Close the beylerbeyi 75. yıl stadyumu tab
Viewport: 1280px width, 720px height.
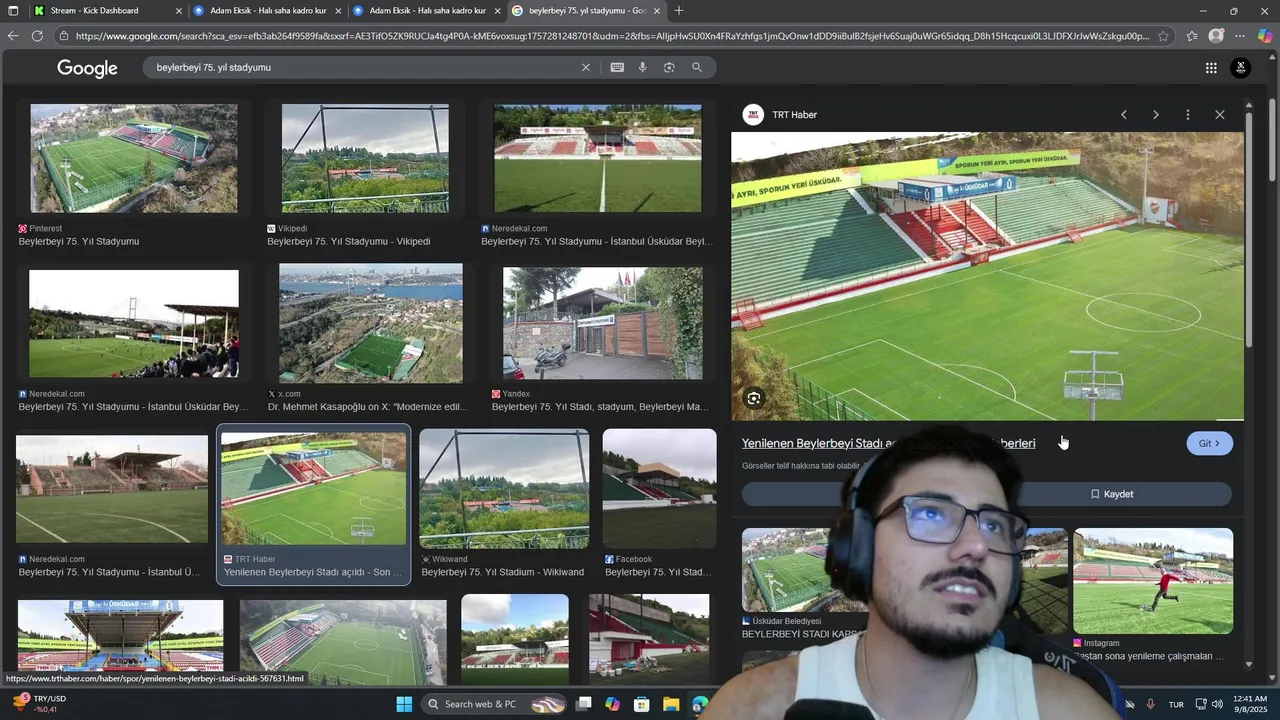coord(657,11)
